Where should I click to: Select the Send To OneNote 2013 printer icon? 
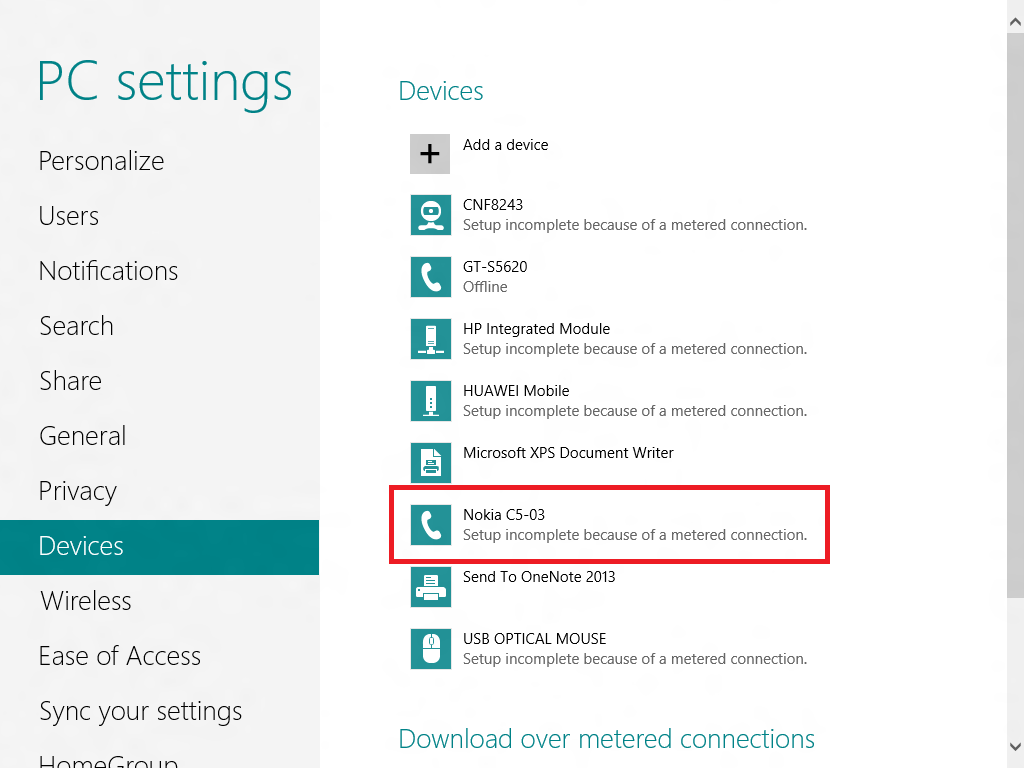(430, 586)
